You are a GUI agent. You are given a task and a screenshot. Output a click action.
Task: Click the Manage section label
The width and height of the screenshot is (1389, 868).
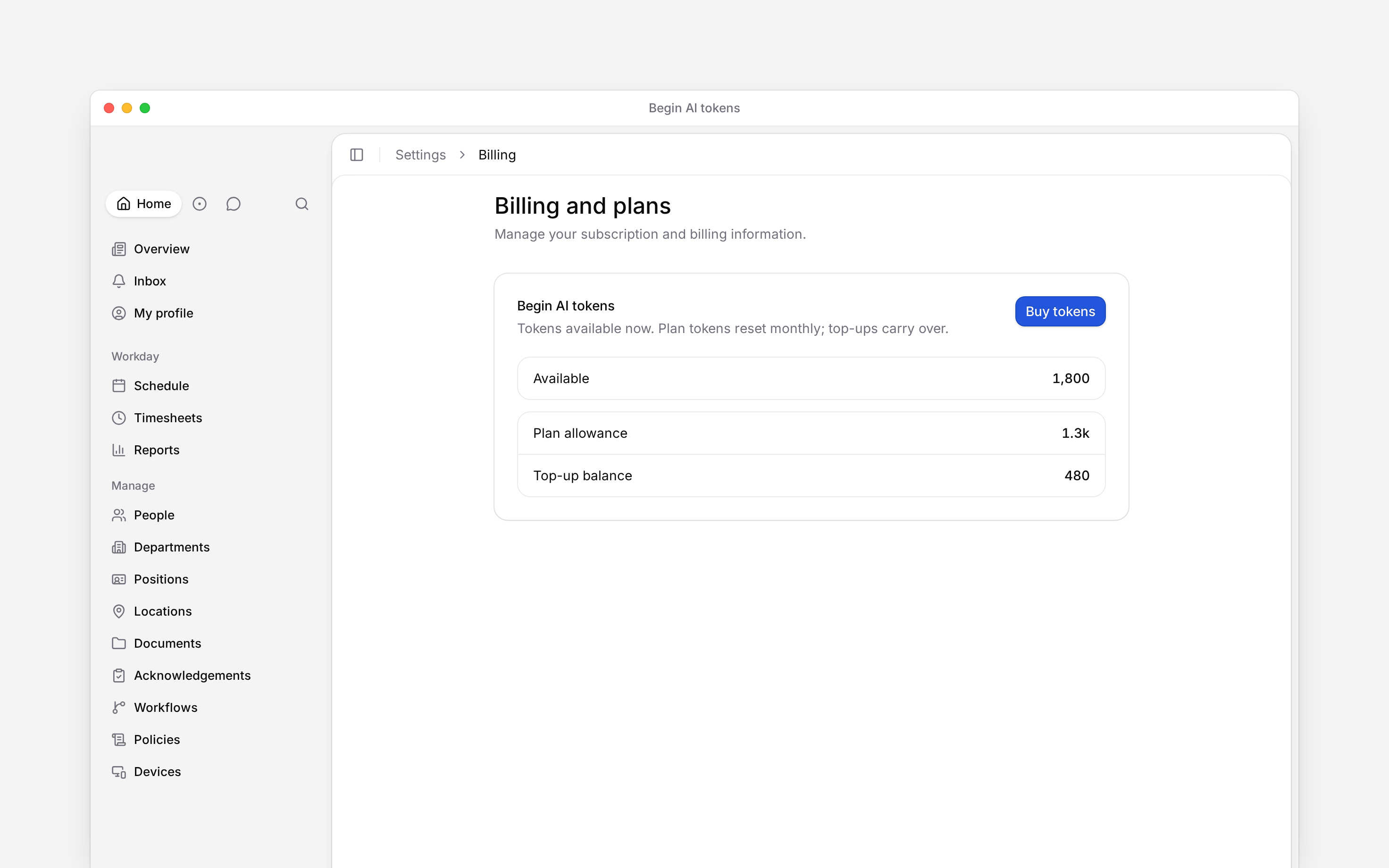coord(133,486)
